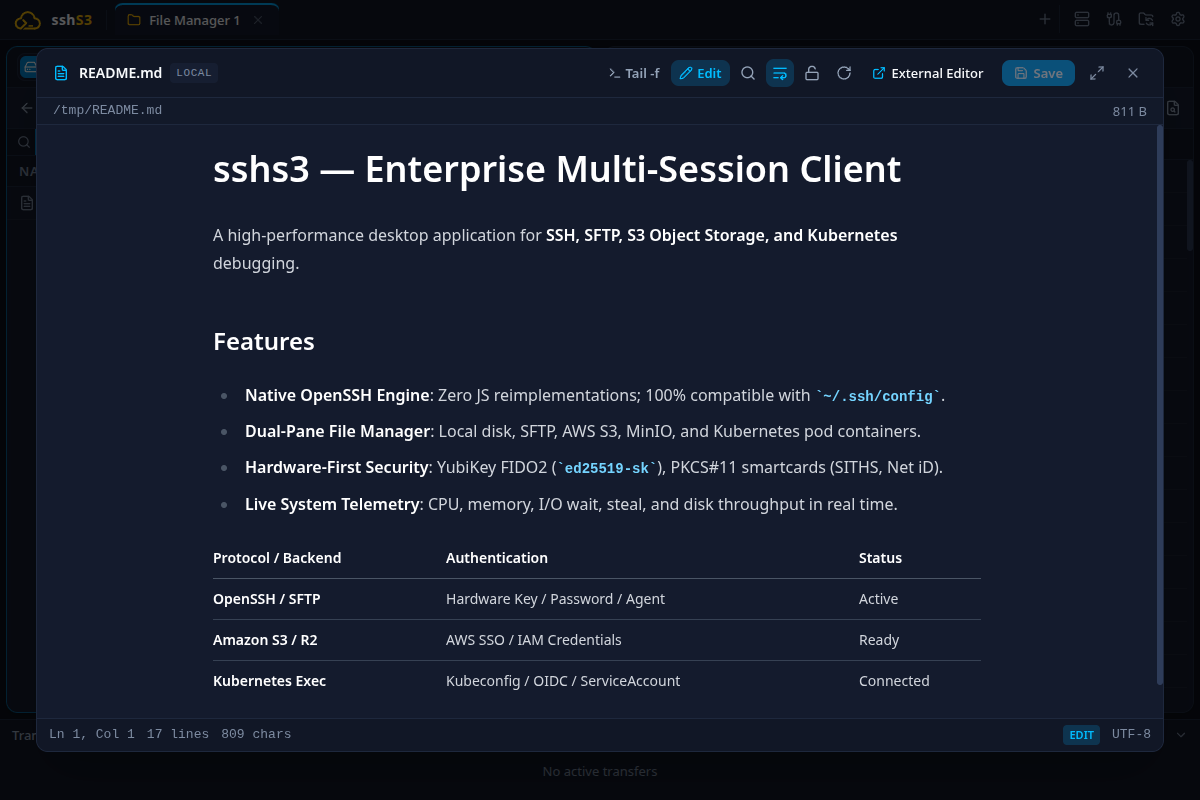This screenshot has height=800, width=1200.
Task: Open search magnifier in editor toolbar
Action: pos(748,73)
